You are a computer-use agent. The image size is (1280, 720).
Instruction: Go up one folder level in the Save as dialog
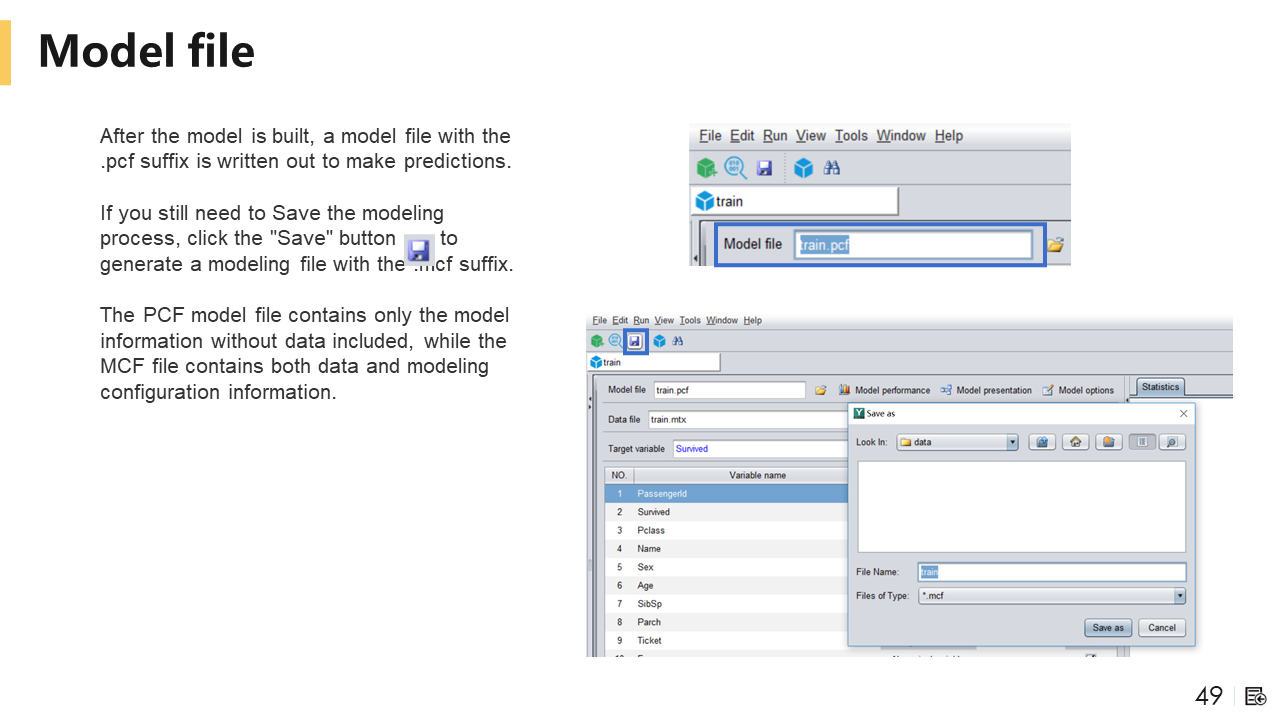1042,442
